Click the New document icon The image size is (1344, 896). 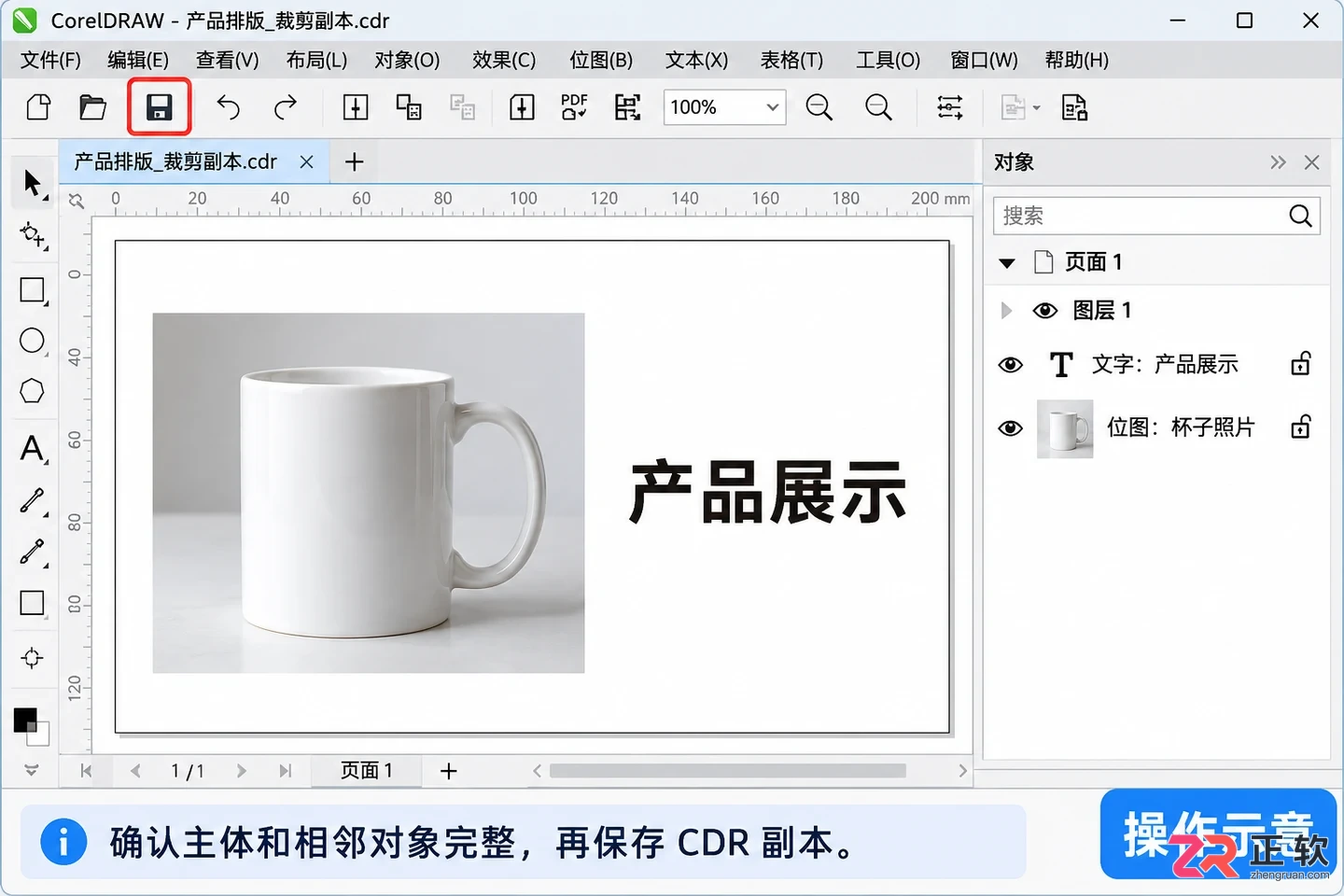click(x=38, y=107)
